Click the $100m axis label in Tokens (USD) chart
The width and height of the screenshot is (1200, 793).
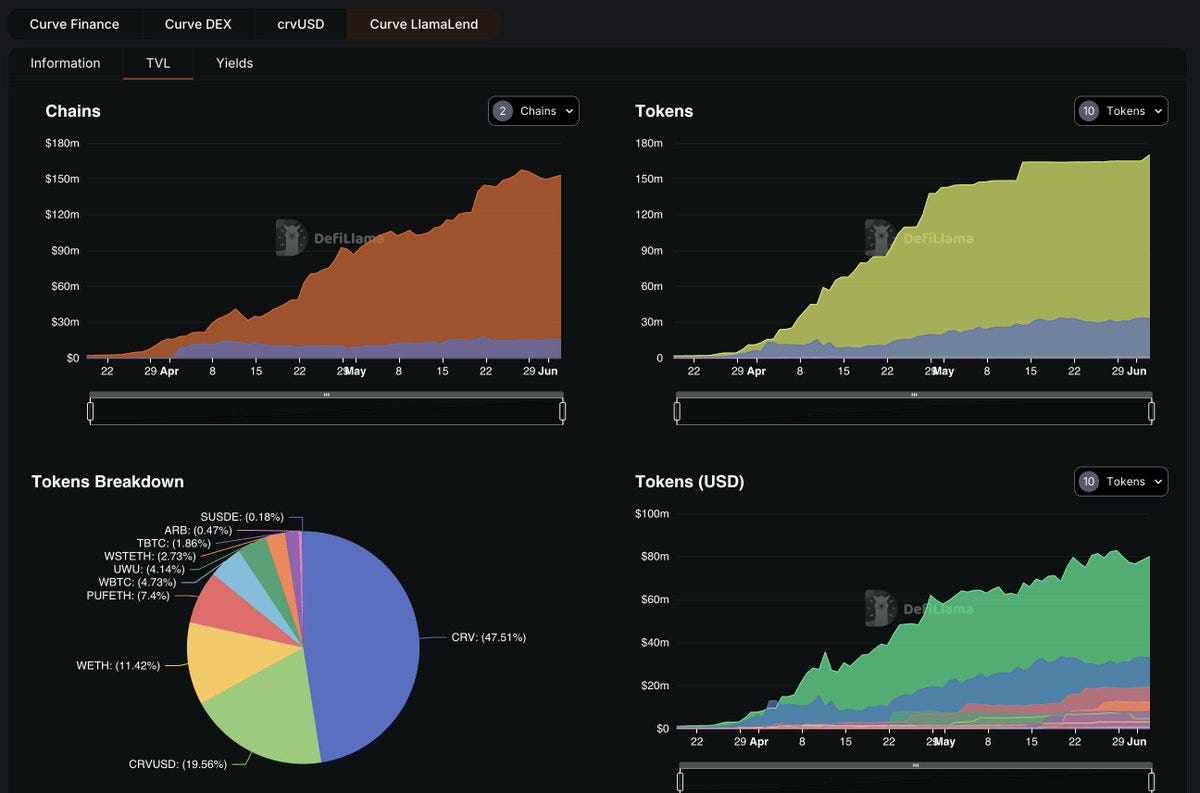[651, 514]
